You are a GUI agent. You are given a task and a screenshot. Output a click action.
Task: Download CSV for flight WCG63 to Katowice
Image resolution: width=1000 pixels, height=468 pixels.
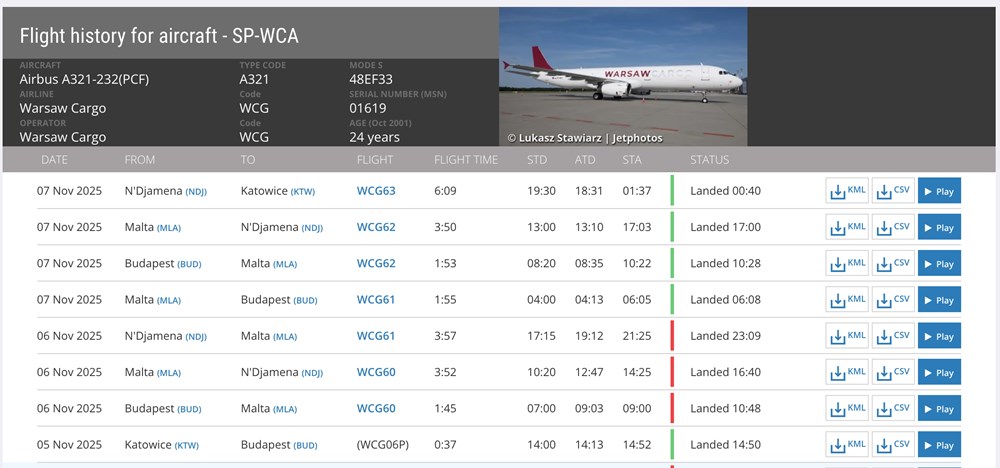click(893, 191)
